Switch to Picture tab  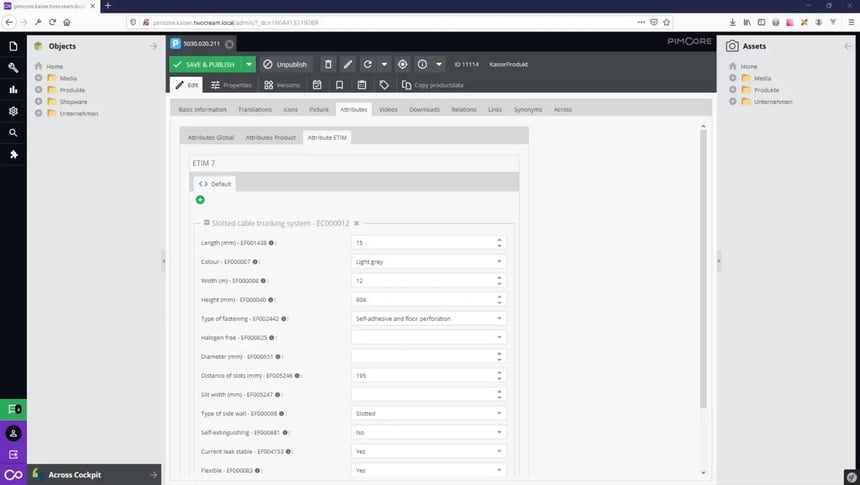click(x=319, y=110)
